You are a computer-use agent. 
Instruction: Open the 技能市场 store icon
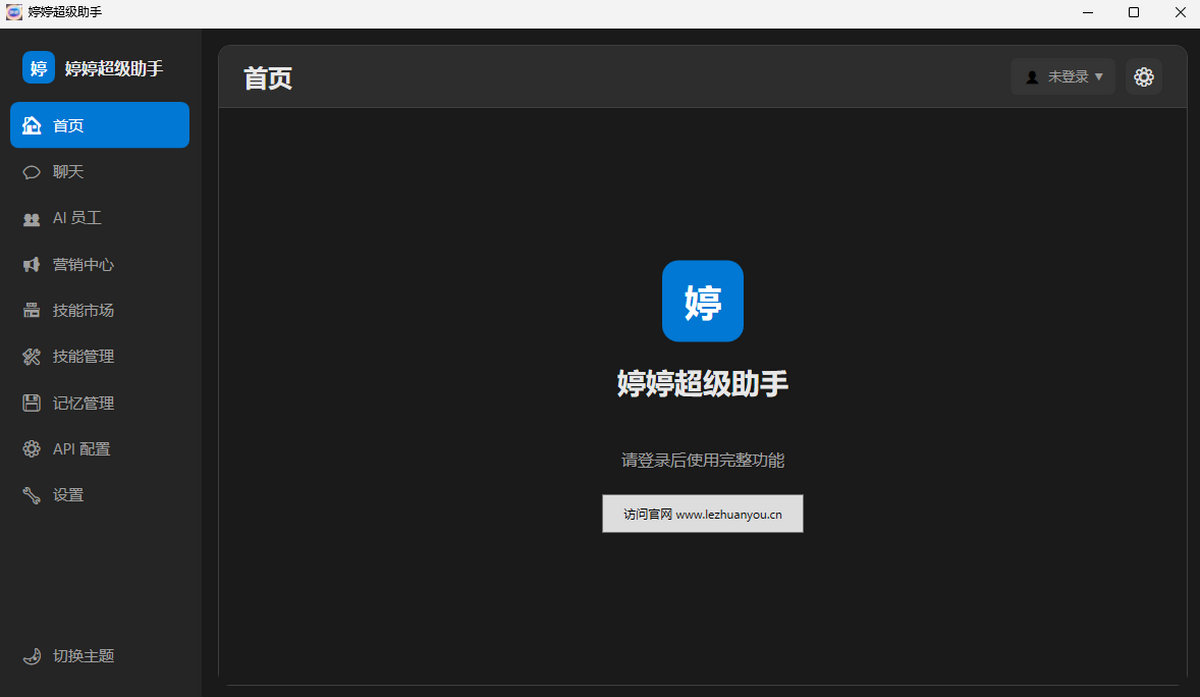[32, 310]
